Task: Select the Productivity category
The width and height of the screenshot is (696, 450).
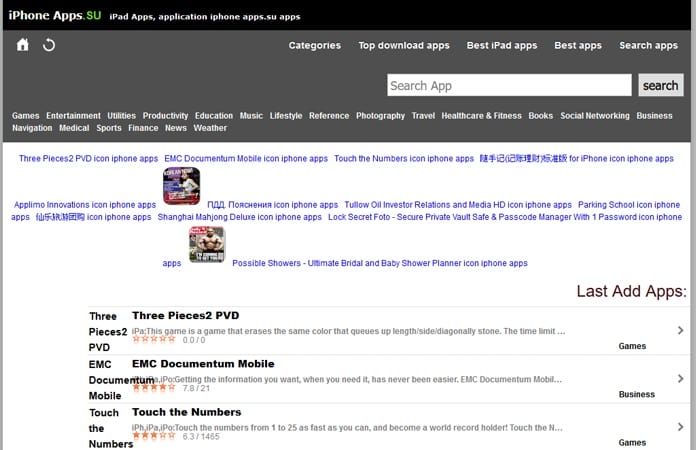Action: pos(166,116)
